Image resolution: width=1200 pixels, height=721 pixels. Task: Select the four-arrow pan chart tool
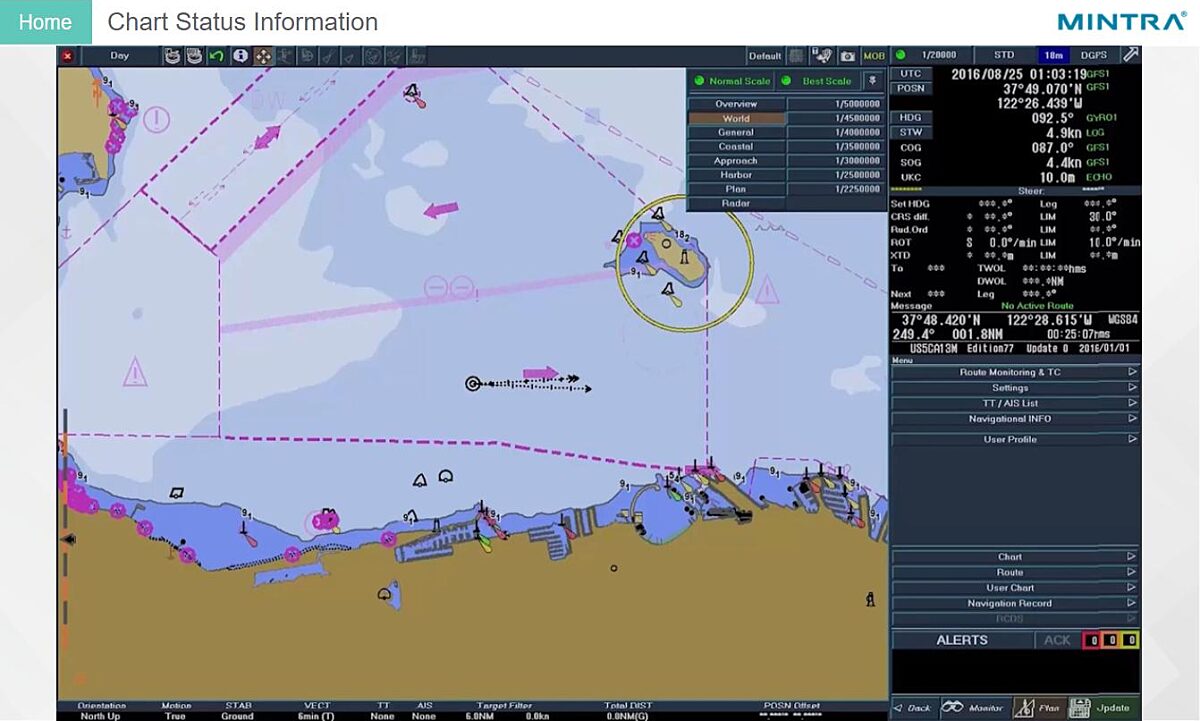tap(263, 56)
